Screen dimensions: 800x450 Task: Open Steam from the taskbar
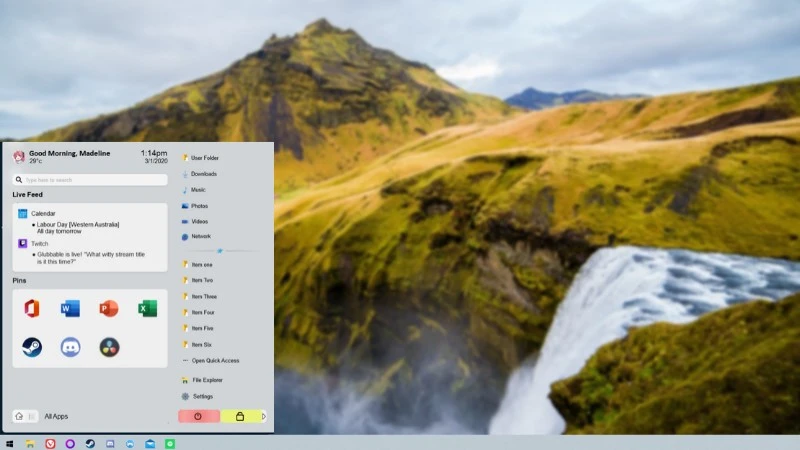[90, 444]
